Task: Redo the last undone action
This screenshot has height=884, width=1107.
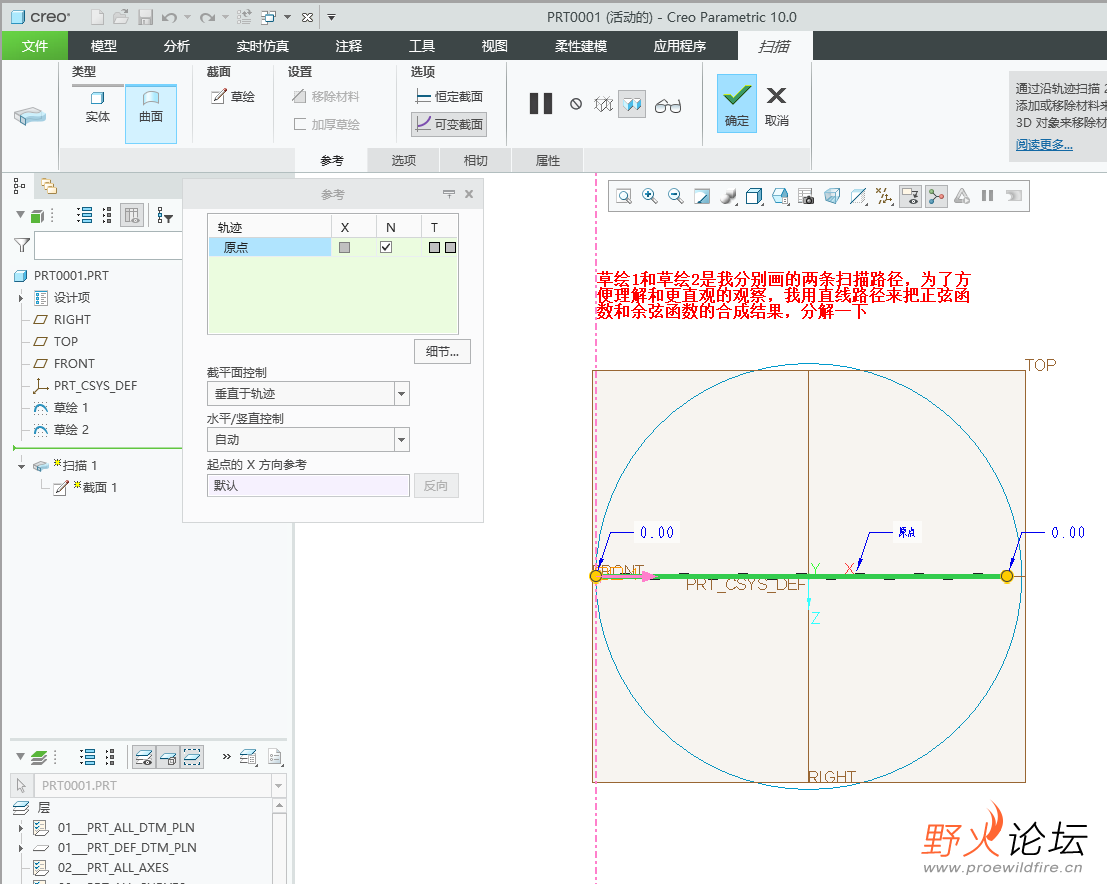Action: tap(207, 17)
